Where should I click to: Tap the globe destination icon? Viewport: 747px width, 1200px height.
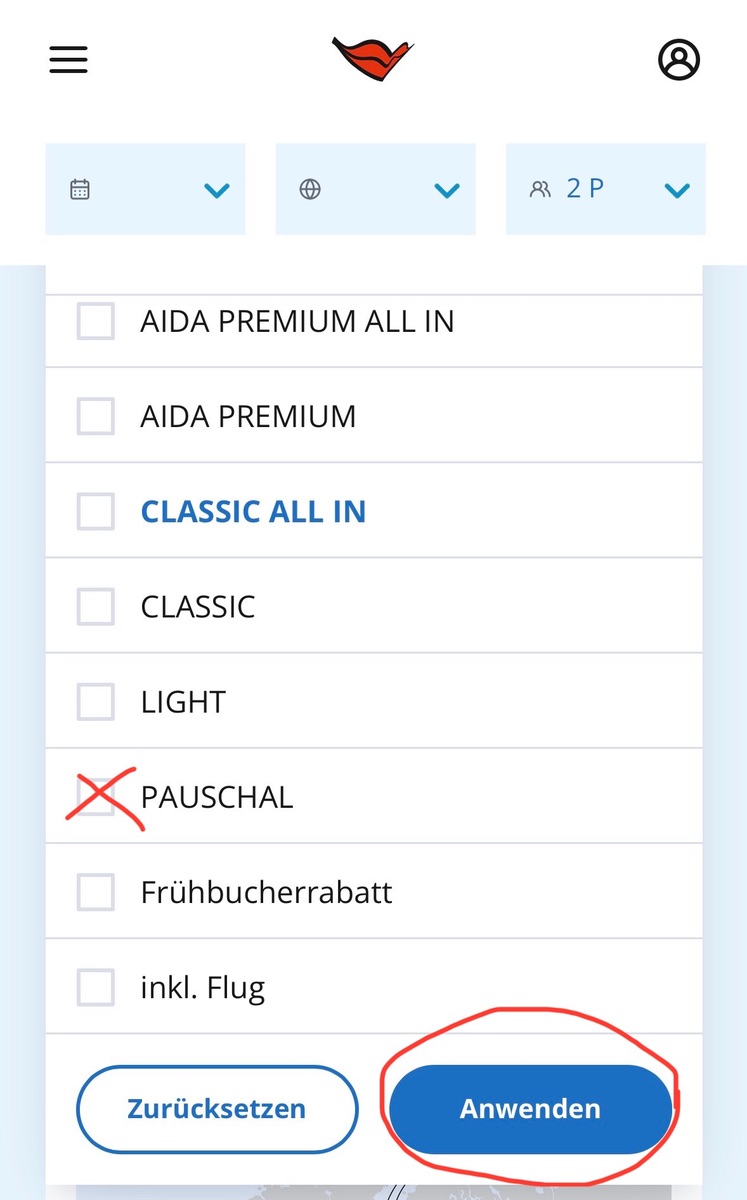(310, 189)
